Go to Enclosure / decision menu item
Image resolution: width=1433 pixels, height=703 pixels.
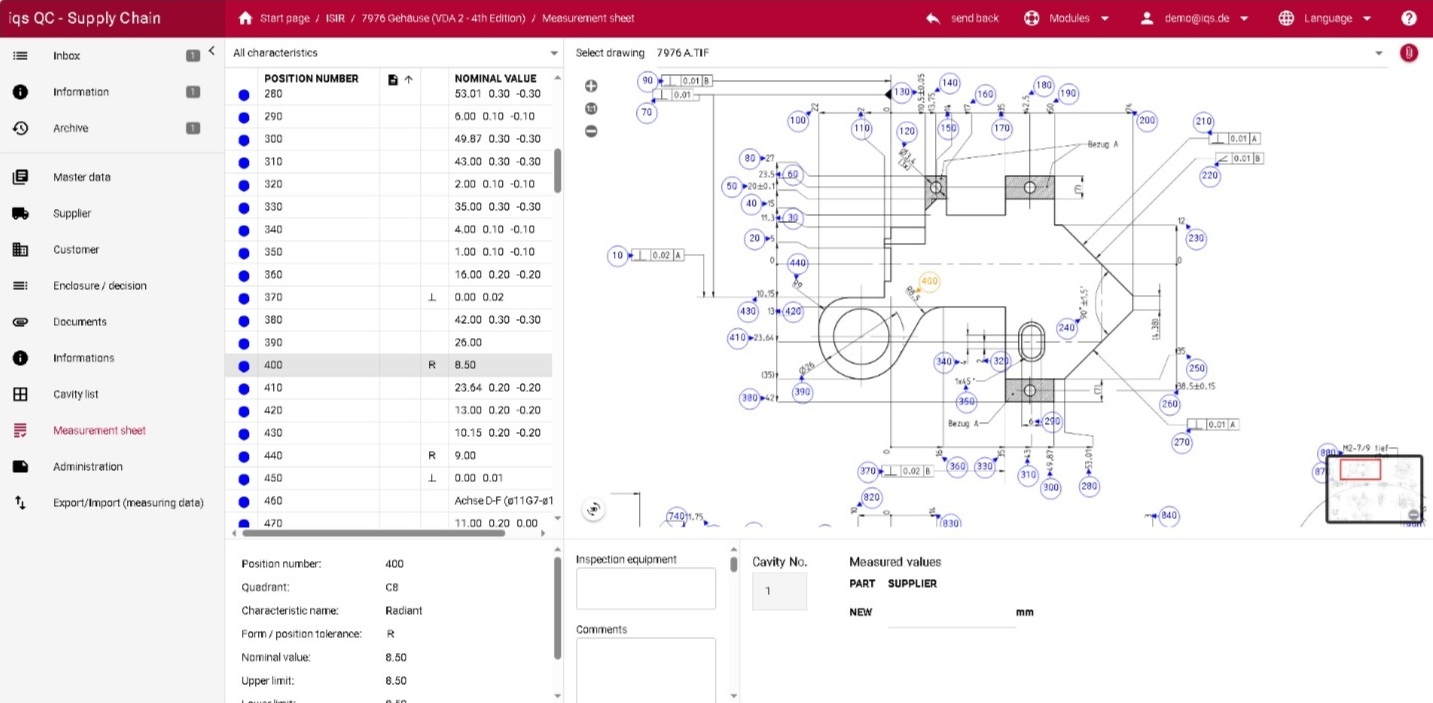99,286
